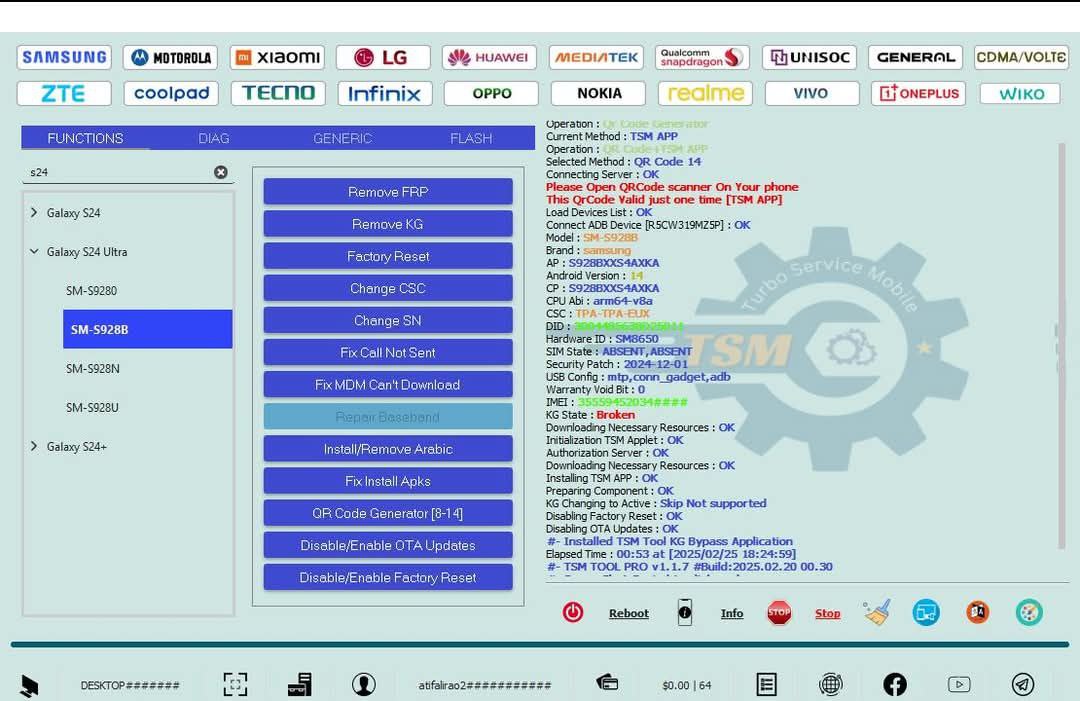1080x701 pixels.
Task: Expand the Galaxy S24 tree node
Action: coord(35,212)
